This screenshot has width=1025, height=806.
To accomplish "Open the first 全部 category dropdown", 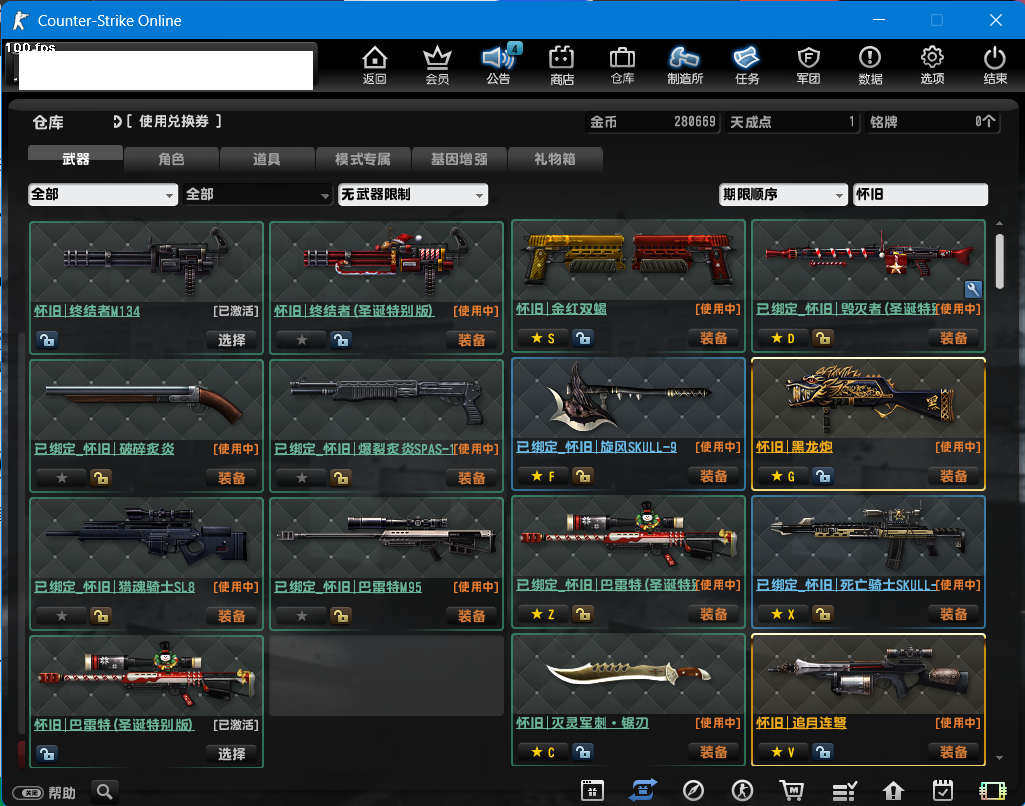I will point(103,195).
